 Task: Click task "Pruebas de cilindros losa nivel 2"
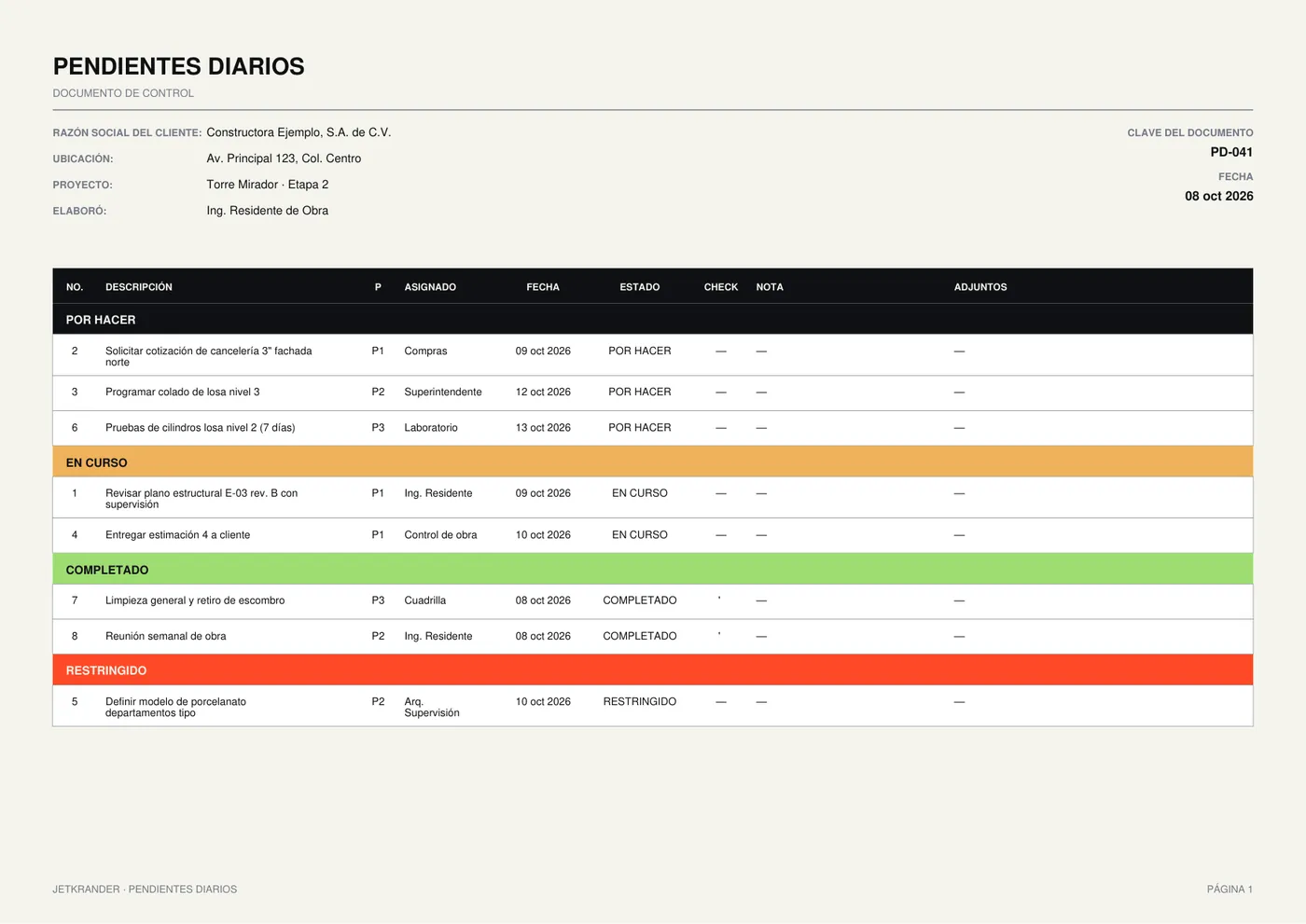[x=201, y=428]
